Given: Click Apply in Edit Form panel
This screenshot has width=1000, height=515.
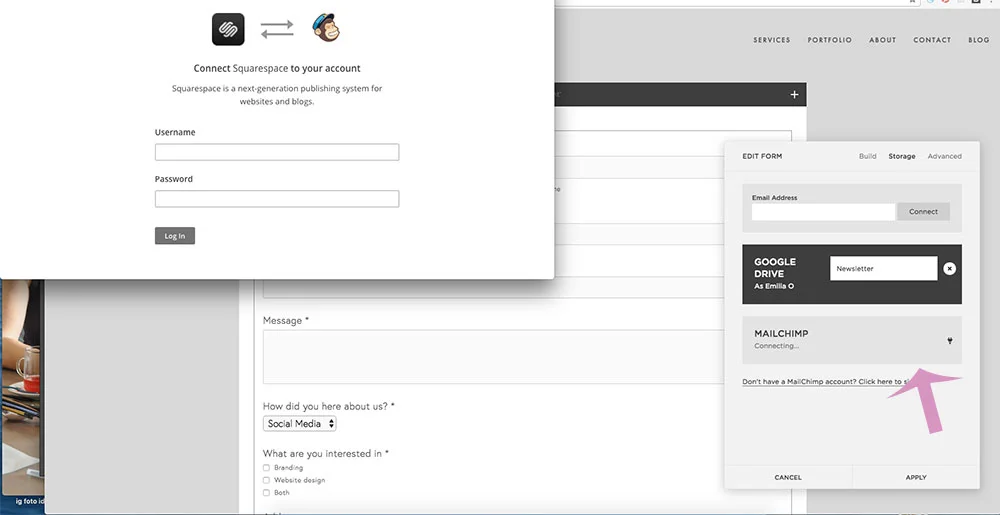Looking at the screenshot, I should point(916,477).
